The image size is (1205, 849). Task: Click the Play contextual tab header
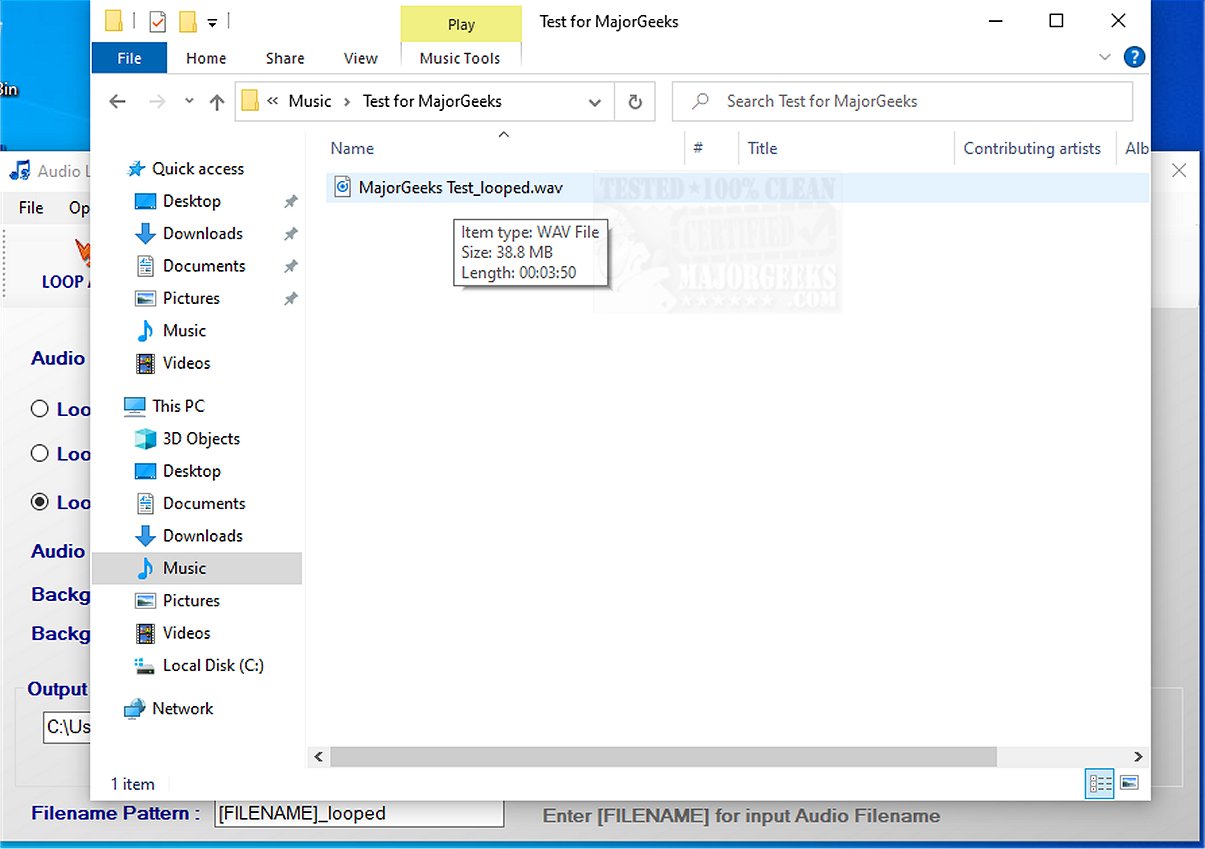coord(461,24)
